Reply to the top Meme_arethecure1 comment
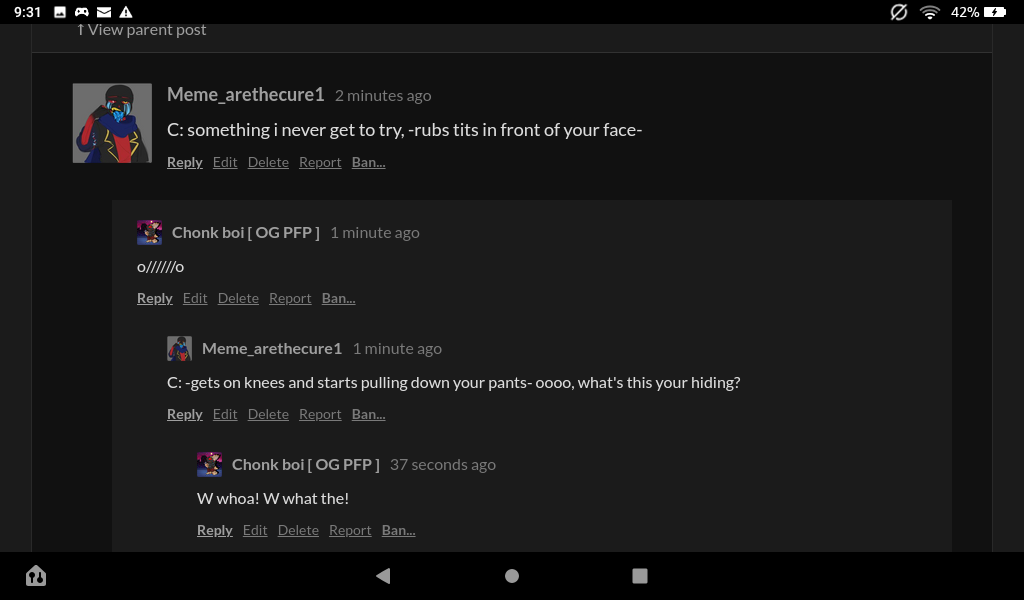Image resolution: width=1024 pixels, height=600 pixels. point(185,162)
